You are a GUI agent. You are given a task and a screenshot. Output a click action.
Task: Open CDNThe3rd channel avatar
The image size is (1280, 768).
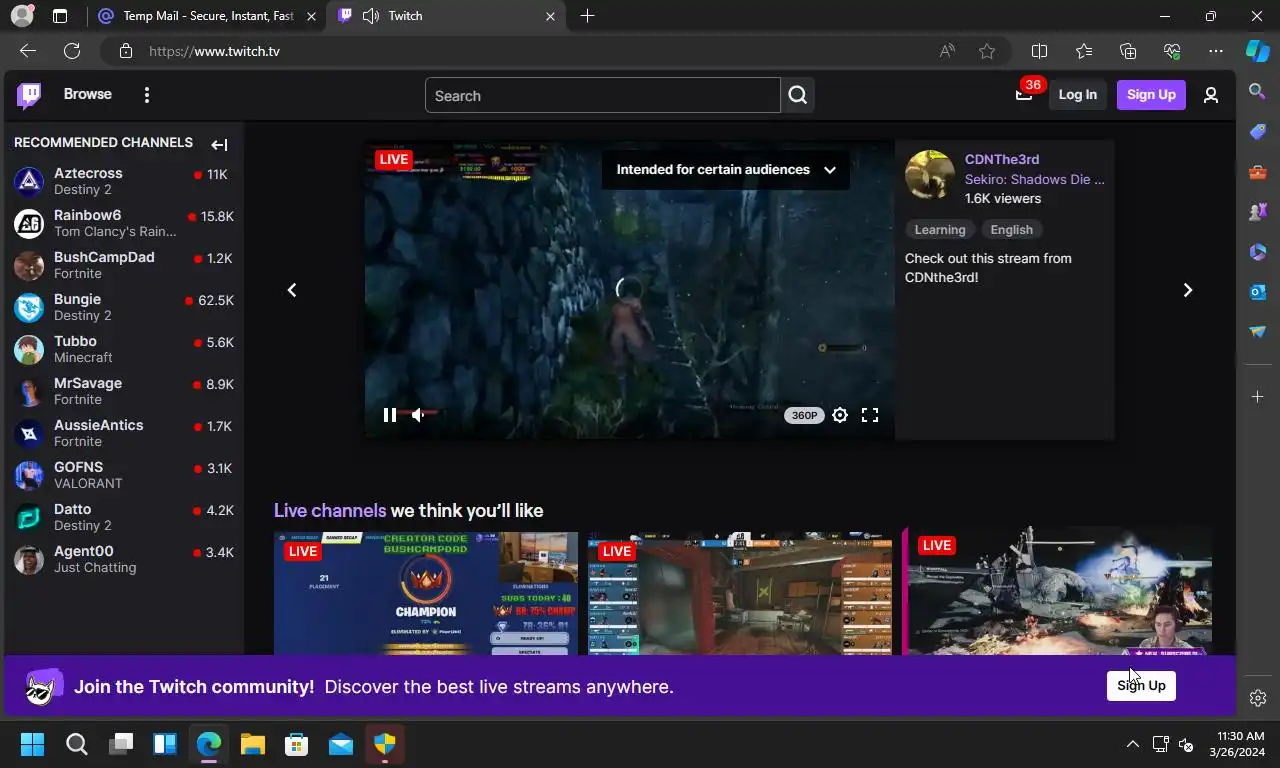930,175
